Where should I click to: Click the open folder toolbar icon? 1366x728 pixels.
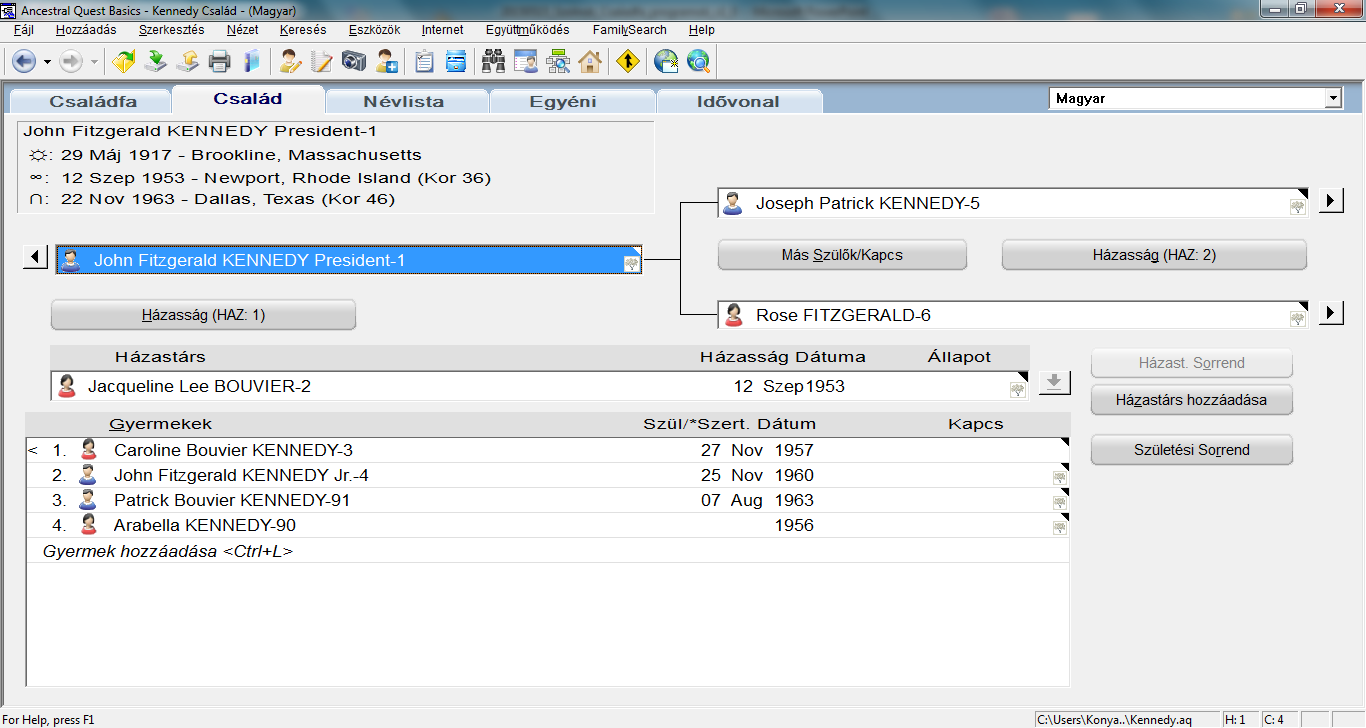[123, 62]
